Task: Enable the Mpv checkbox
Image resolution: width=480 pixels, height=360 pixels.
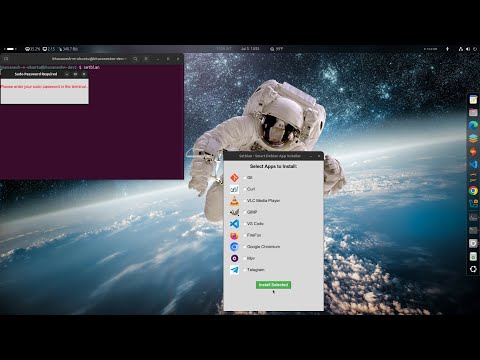Action: (x=245, y=258)
